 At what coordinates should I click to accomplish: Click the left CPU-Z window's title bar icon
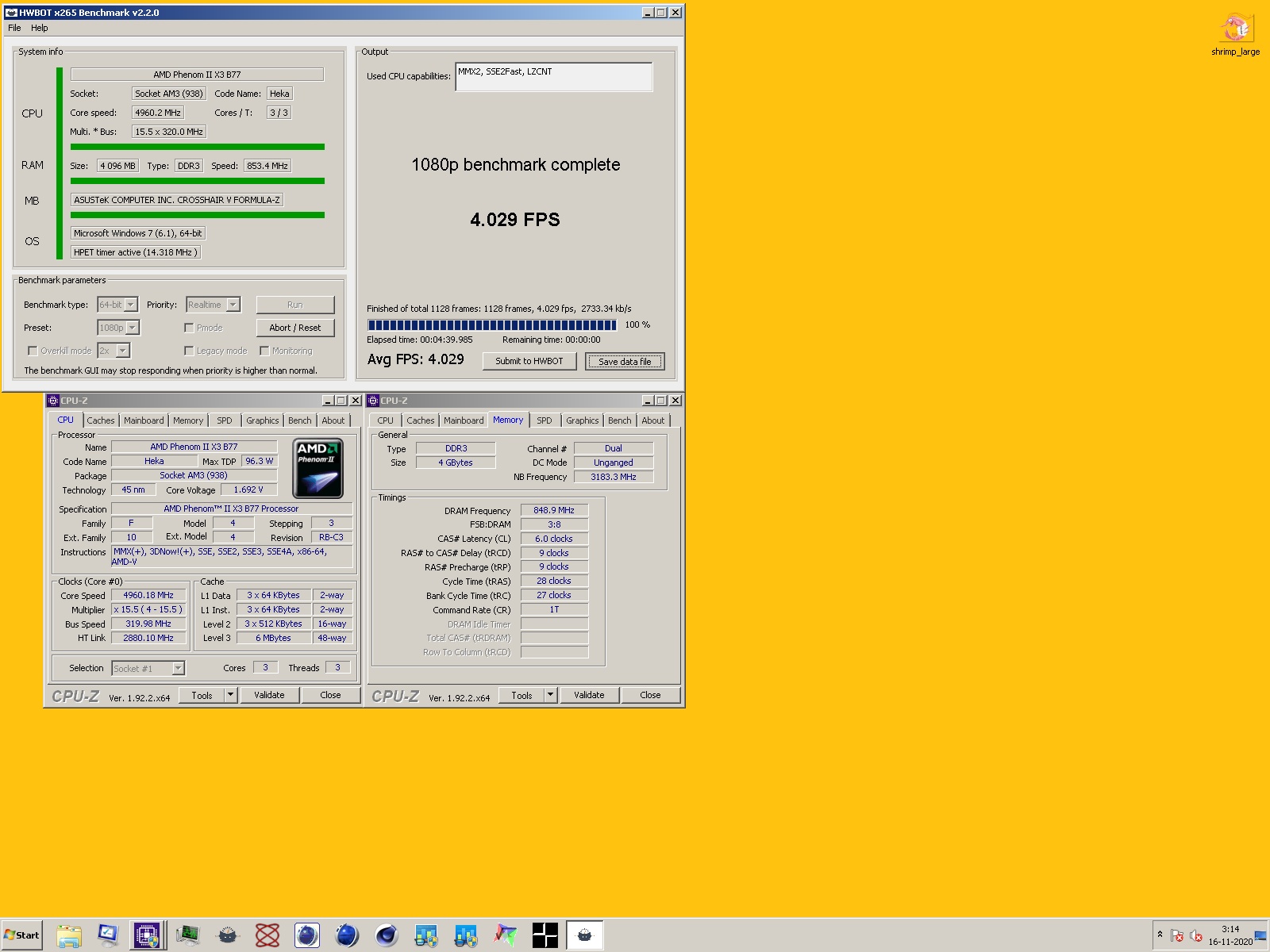click(x=53, y=401)
